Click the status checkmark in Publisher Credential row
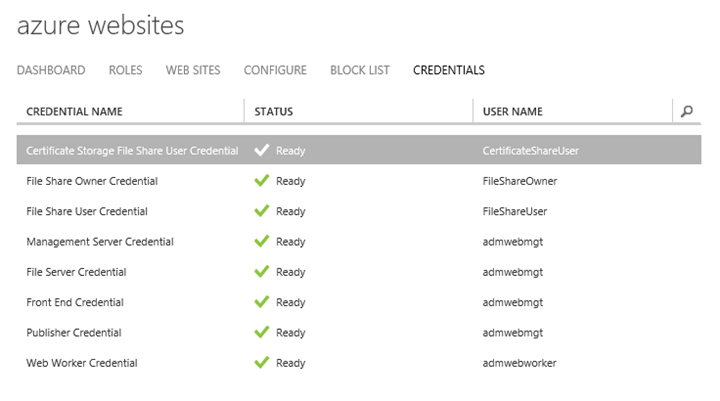The width and height of the screenshot is (720, 401). pos(262,332)
